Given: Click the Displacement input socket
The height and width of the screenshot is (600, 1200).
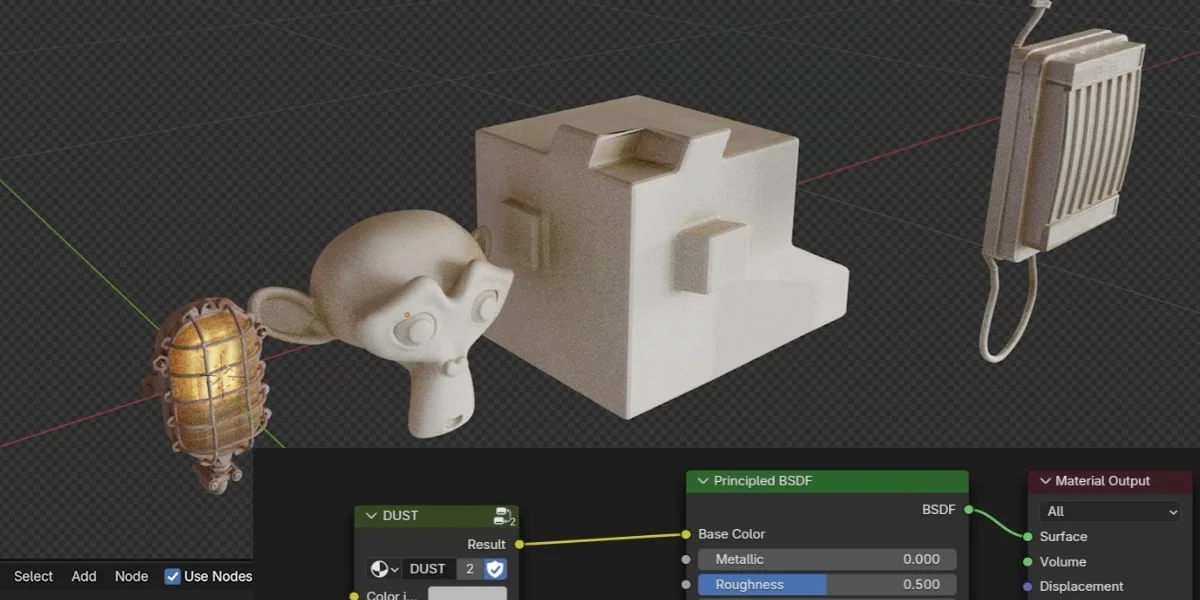Looking at the screenshot, I should (1026, 586).
